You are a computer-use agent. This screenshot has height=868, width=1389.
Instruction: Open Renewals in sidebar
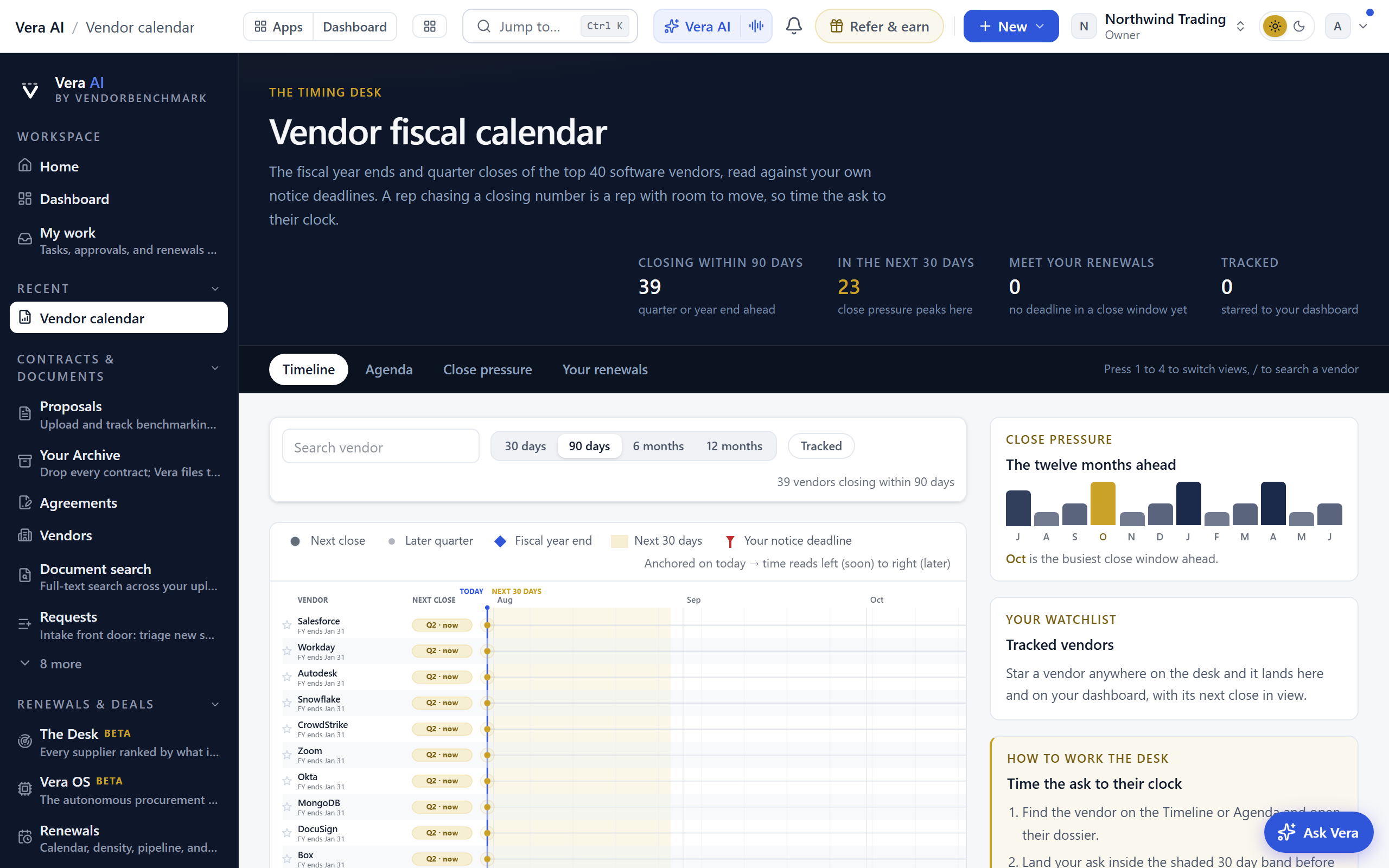119,838
